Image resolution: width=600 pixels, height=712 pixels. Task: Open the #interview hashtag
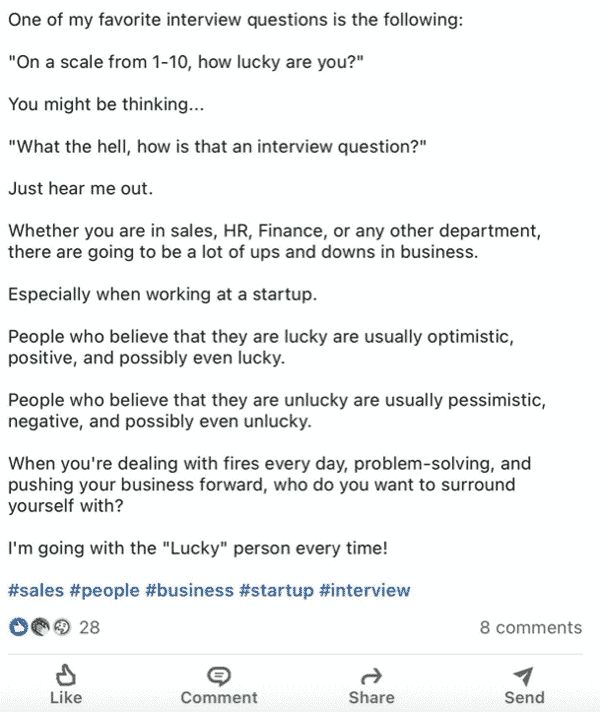[x=365, y=590]
